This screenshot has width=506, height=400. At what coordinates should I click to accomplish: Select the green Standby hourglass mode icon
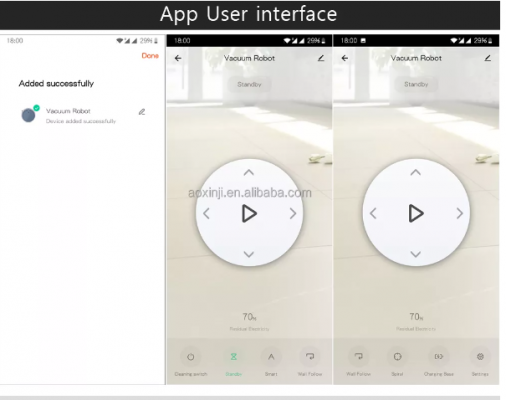tap(233, 357)
